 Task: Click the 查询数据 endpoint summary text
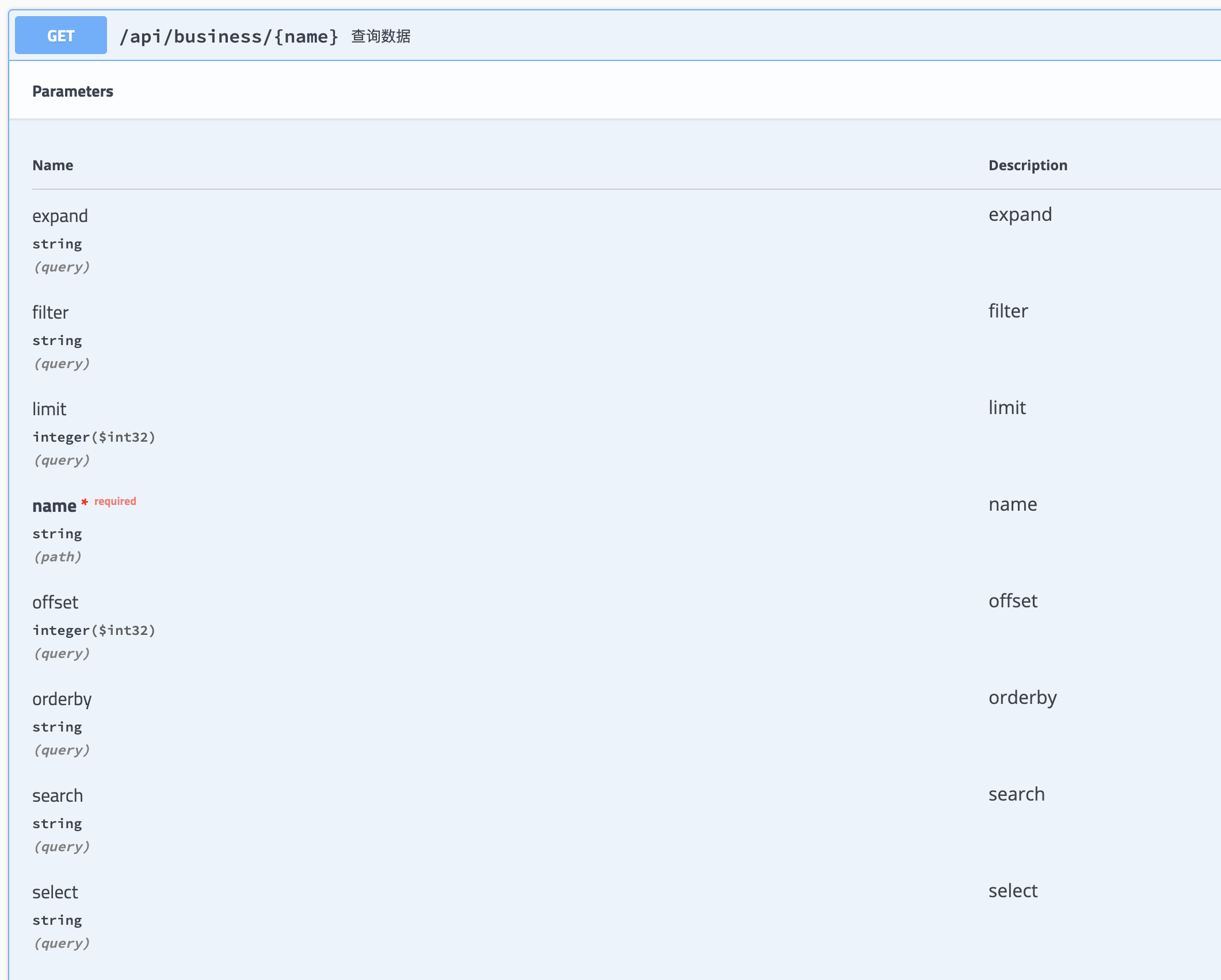click(380, 36)
